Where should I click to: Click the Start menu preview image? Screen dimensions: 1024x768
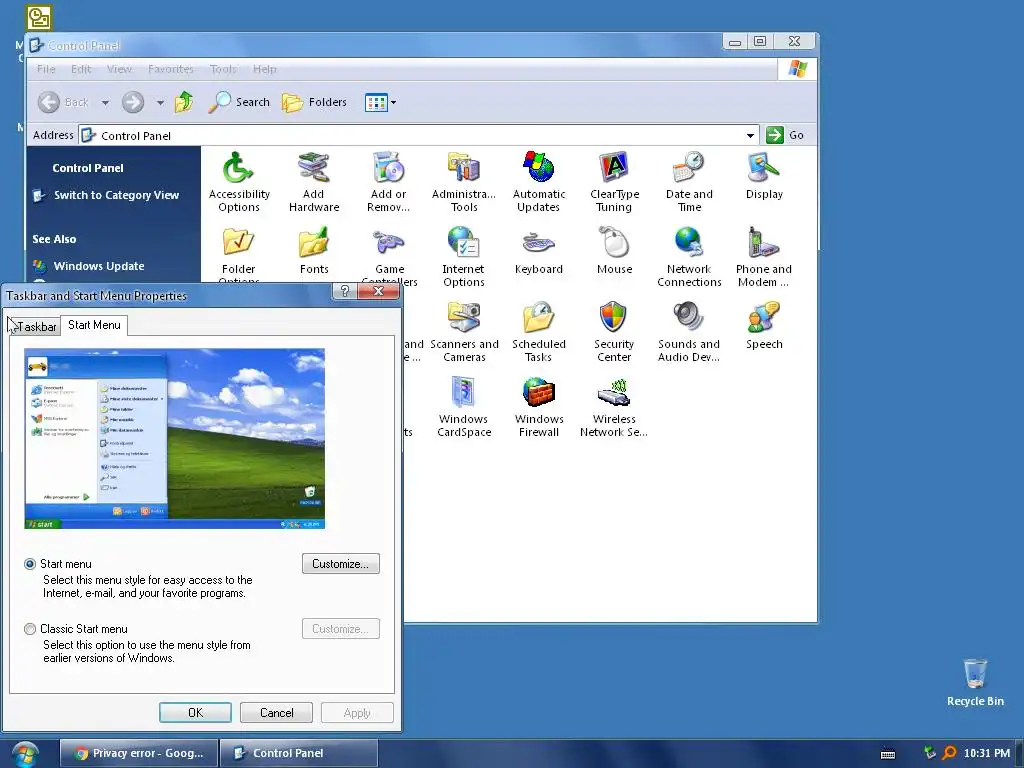(174, 438)
